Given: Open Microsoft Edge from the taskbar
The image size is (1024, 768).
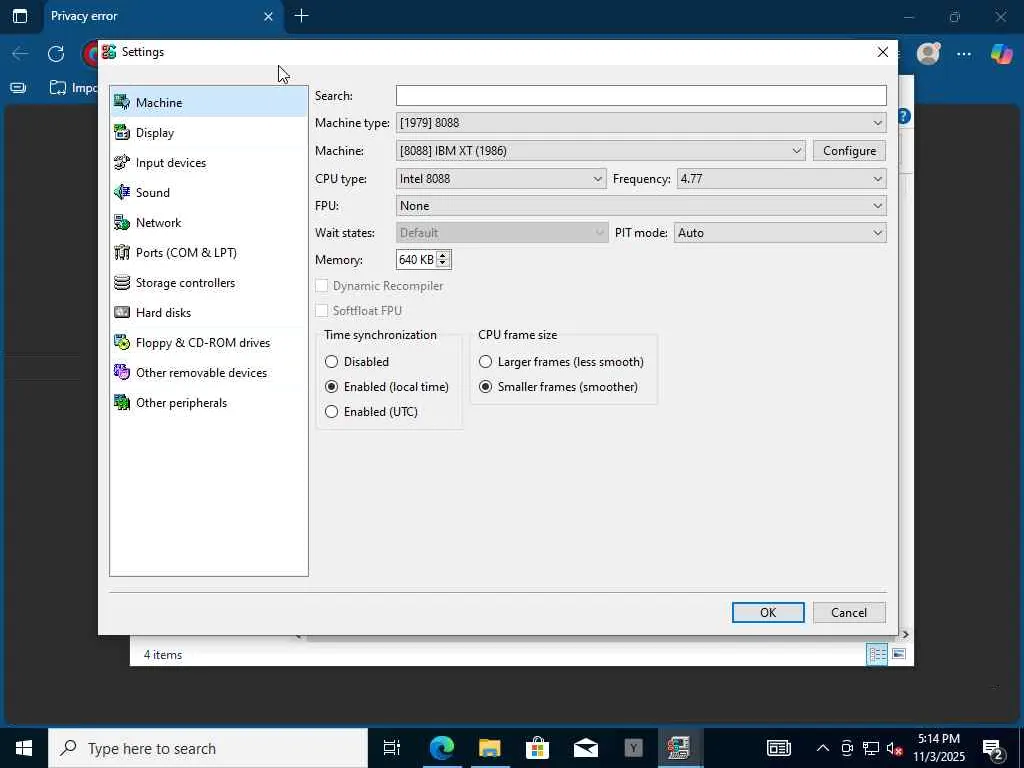Looking at the screenshot, I should [x=441, y=748].
